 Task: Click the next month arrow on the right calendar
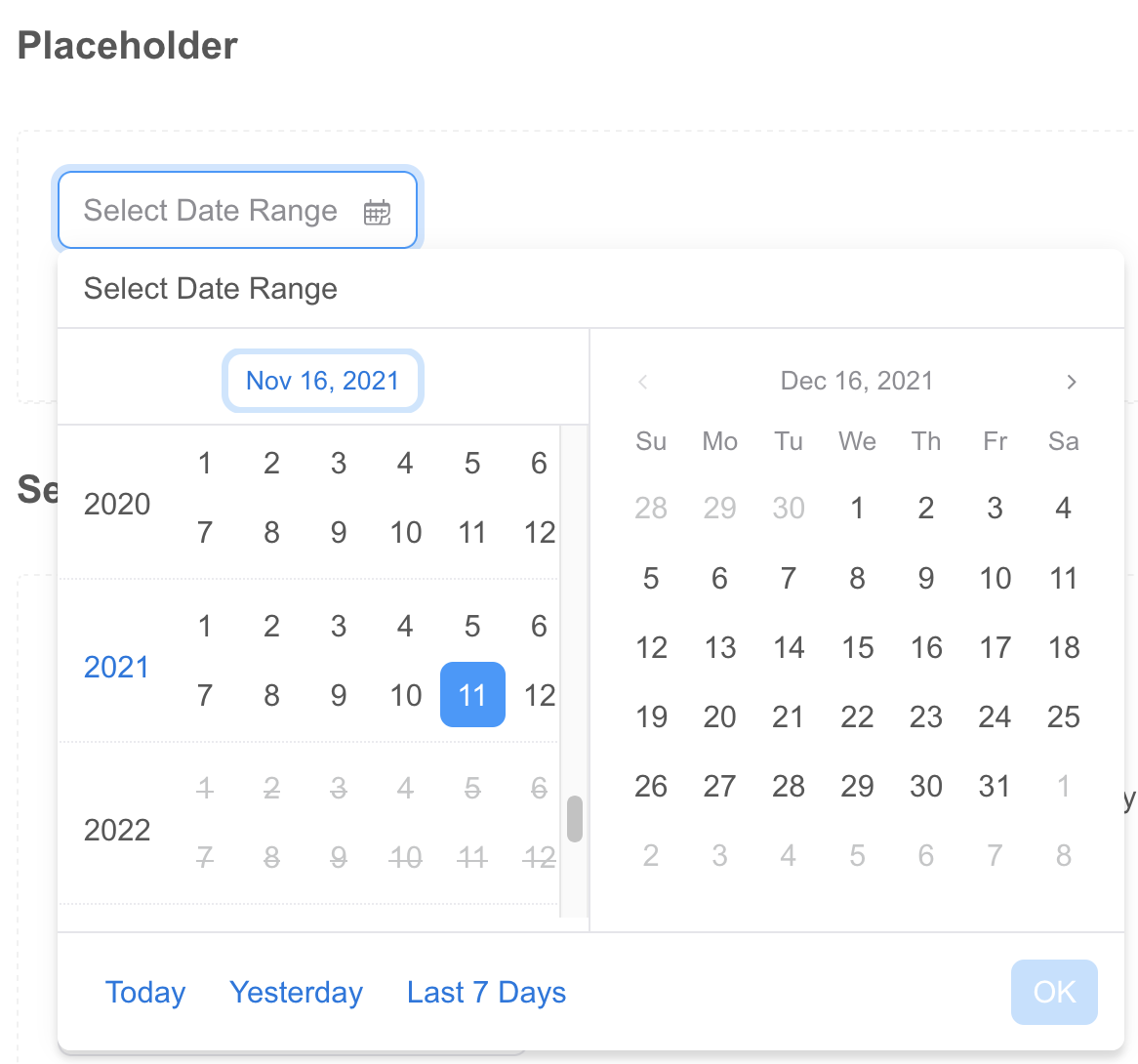(1071, 382)
